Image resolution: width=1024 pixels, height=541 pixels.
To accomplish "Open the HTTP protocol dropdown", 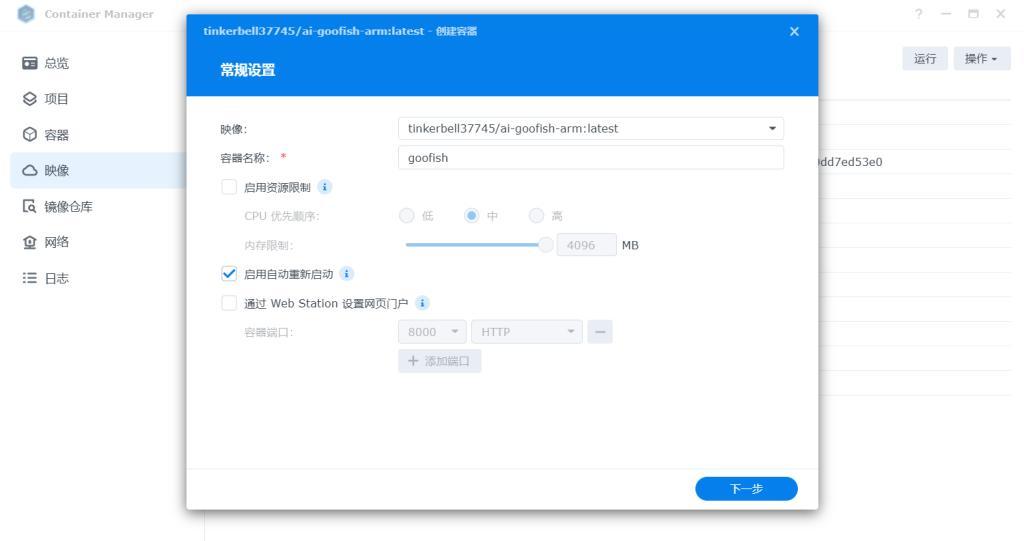I will [x=526, y=332].
